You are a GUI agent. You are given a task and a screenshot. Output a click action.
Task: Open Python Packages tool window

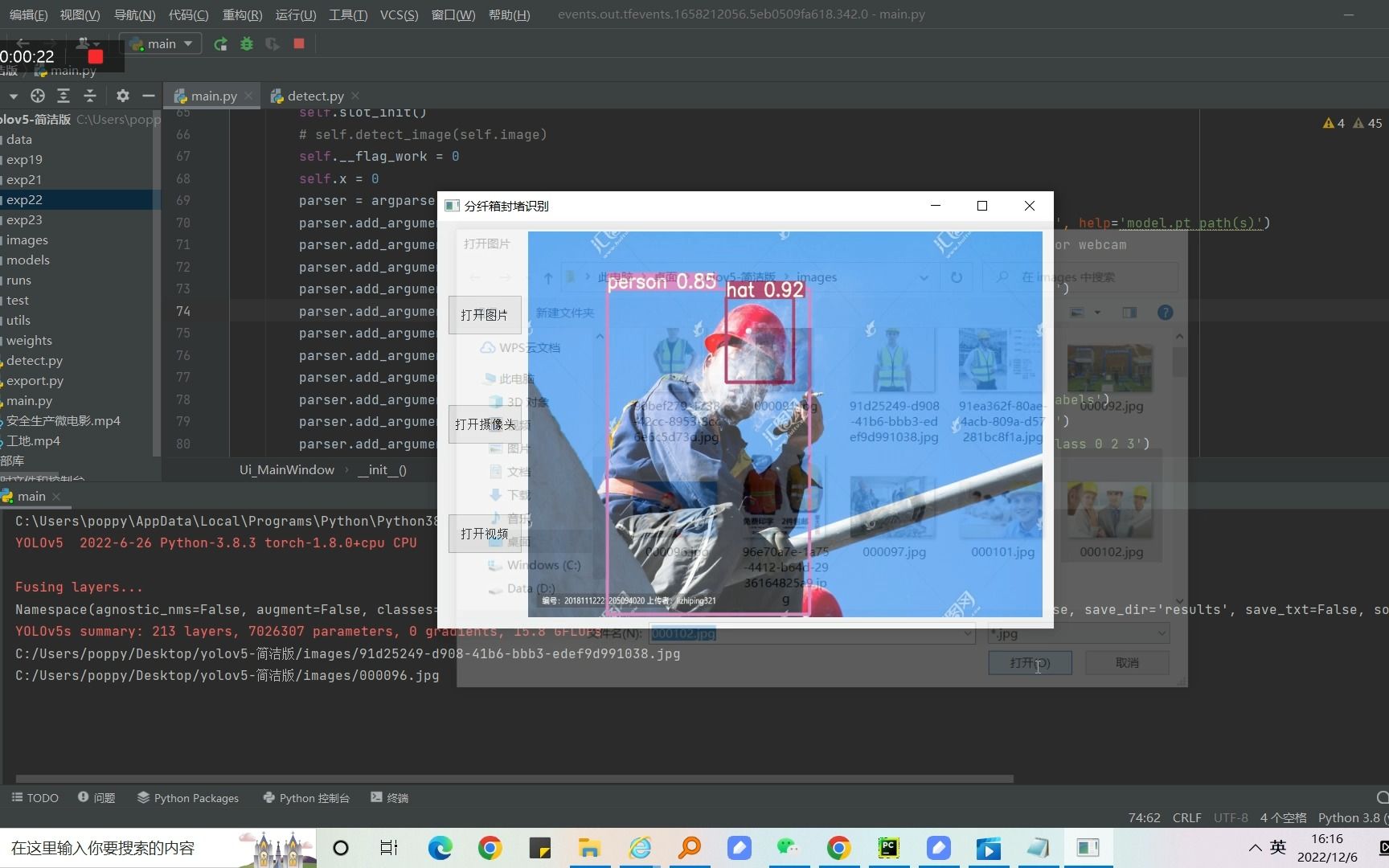pyautogui.click(x=188, y=798)
